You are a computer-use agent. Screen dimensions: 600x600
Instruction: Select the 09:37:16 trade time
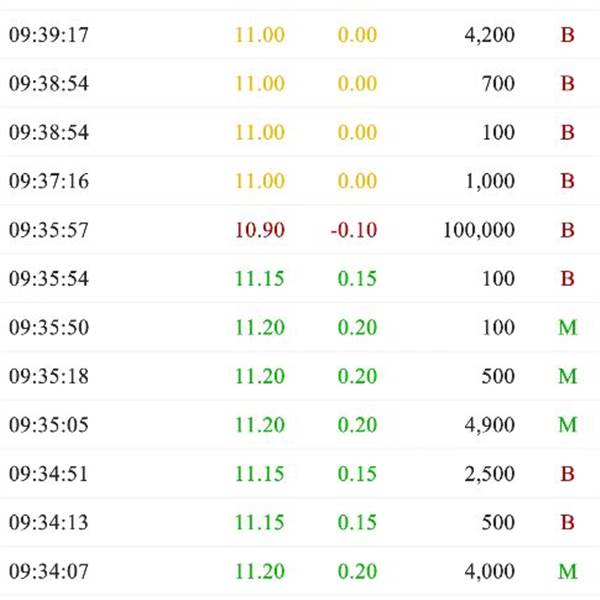click(x=49, y=181)
